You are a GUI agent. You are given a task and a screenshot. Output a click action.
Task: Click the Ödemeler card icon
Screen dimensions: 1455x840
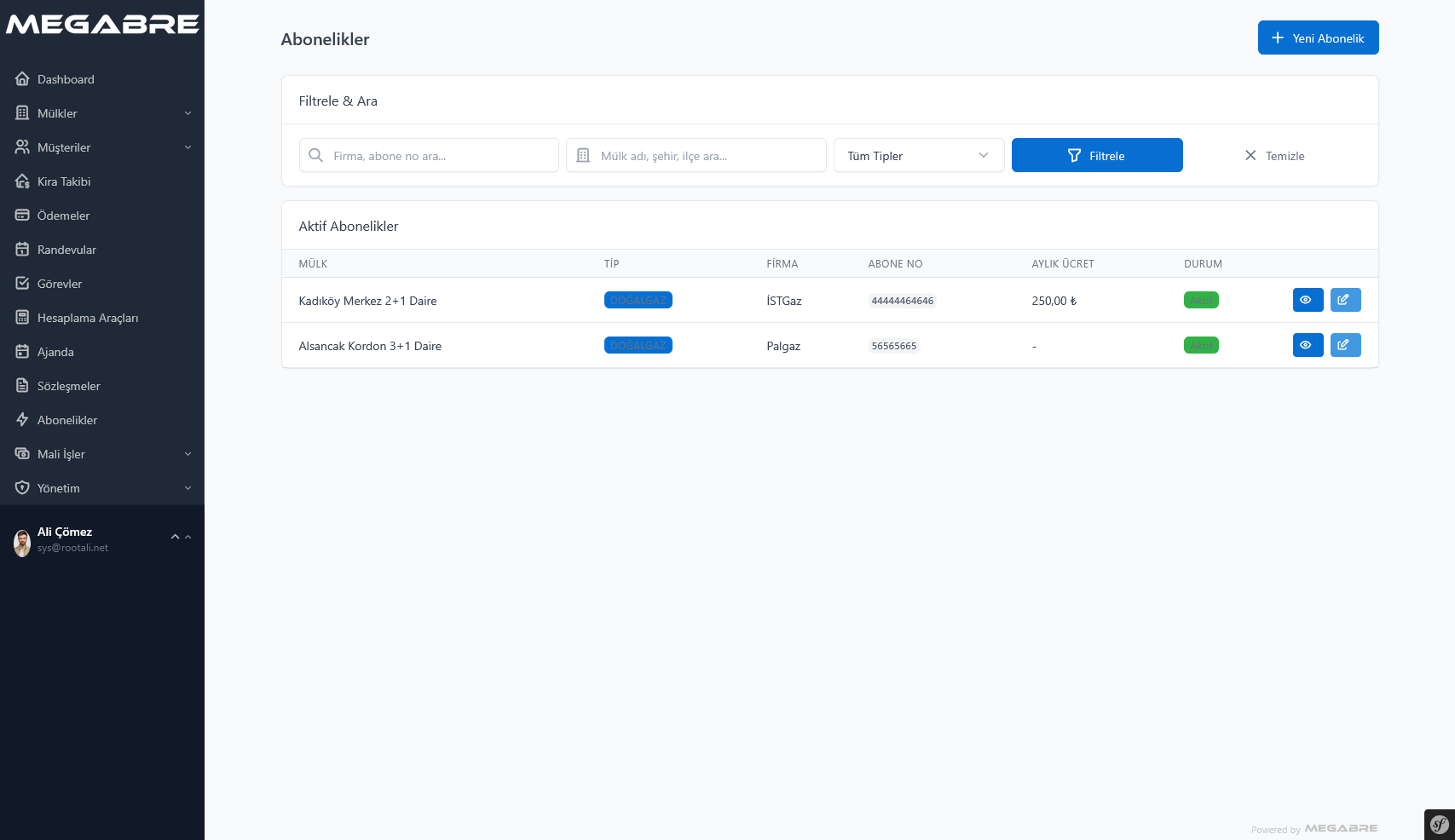pyautogui.click(x=22, y=216)
